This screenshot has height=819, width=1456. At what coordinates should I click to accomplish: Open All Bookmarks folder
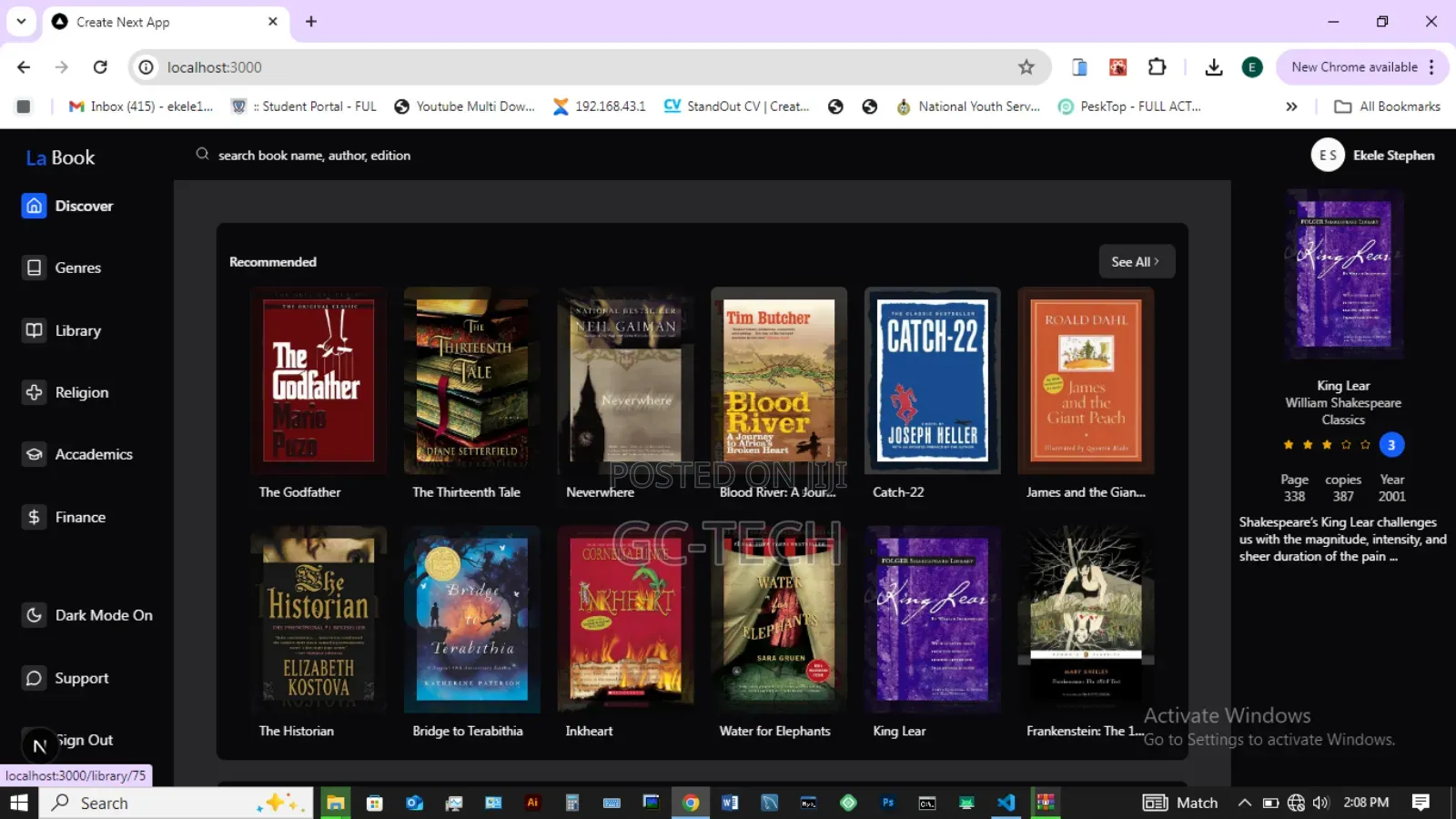tap(1388, 106)
